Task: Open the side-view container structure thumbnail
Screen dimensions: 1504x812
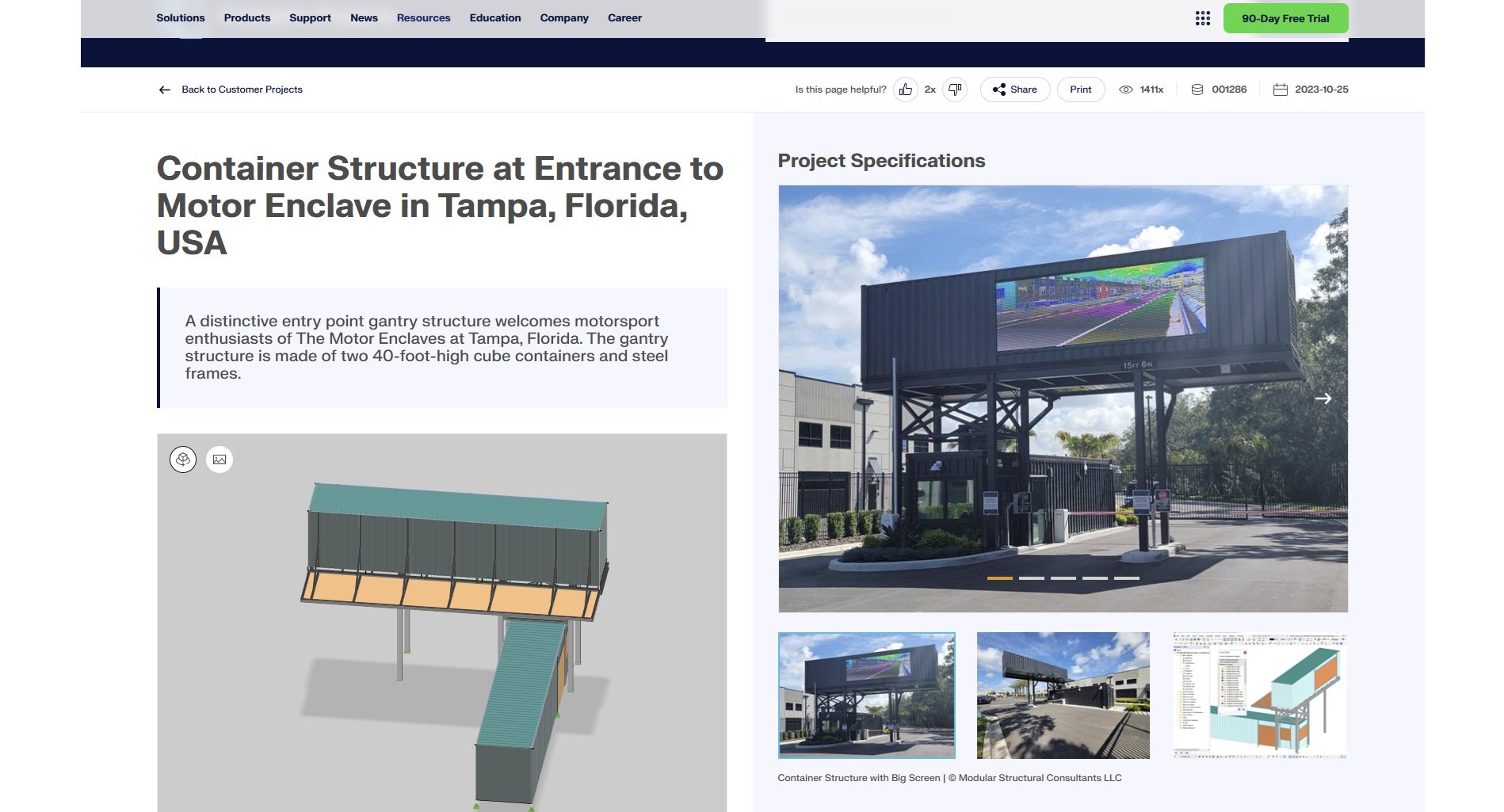Action: (x=1063, y=696)
